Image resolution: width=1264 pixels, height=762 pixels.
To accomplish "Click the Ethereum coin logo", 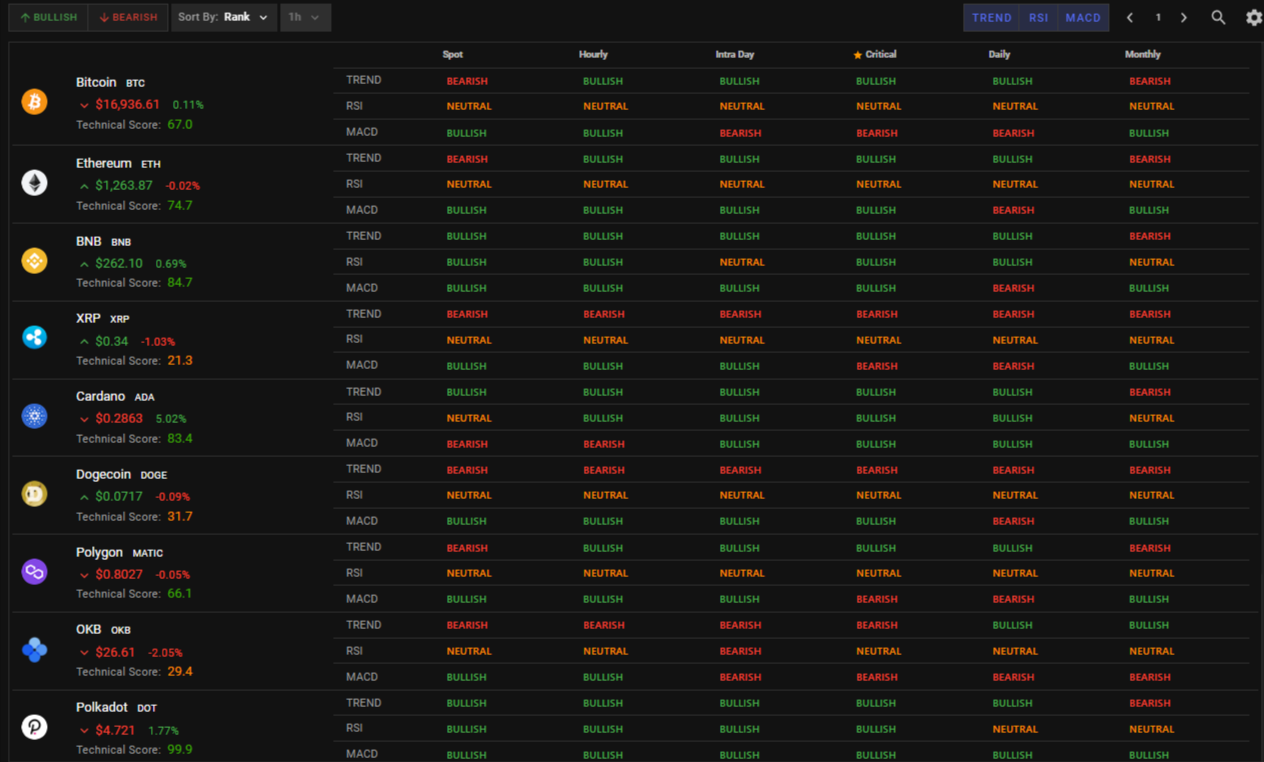I will click(x=35, y=182).
